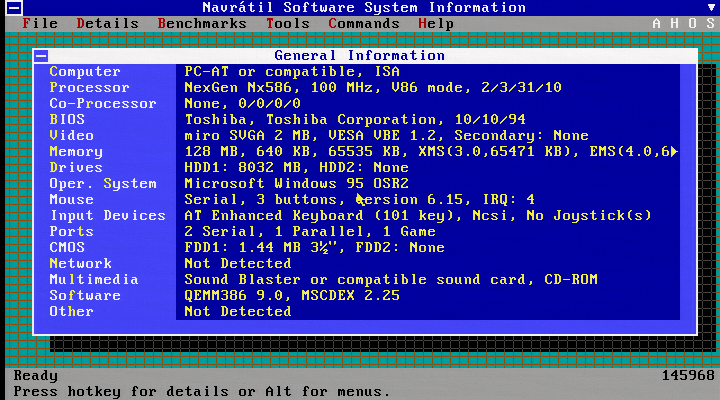Open the File menu

tap(40, 23)
